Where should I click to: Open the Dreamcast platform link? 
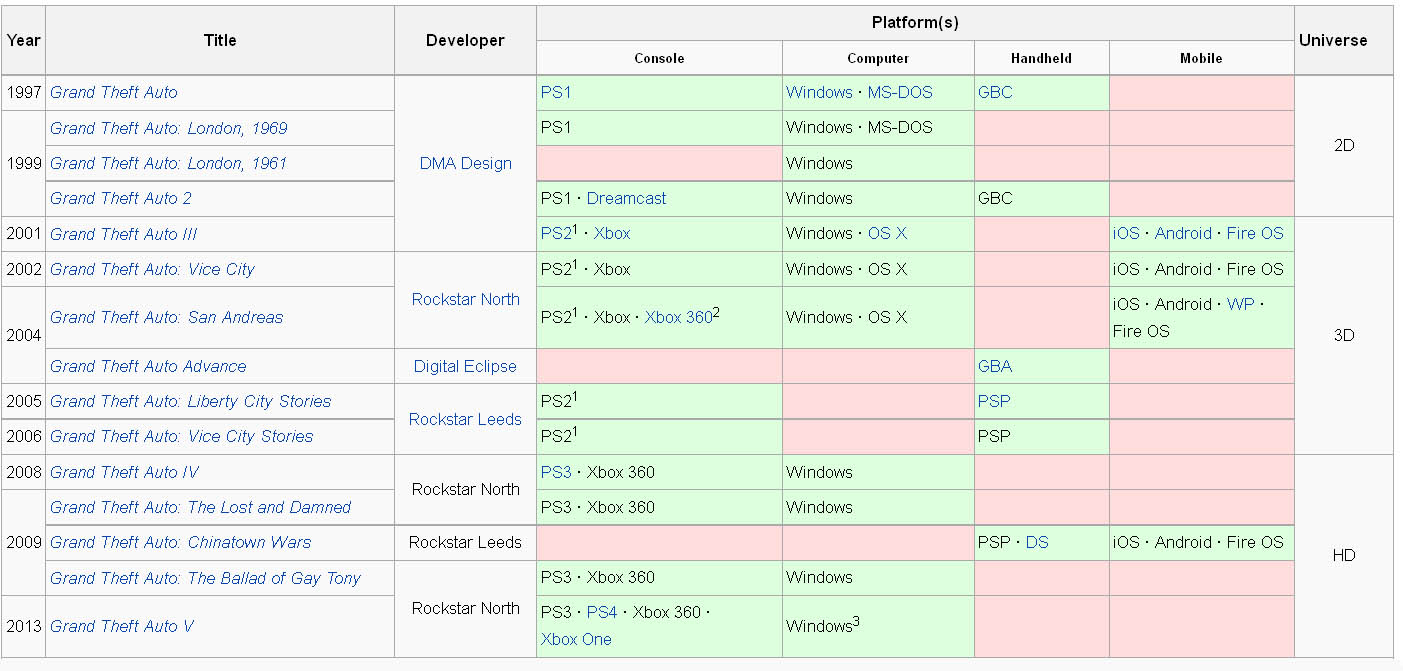coord(627,198)
